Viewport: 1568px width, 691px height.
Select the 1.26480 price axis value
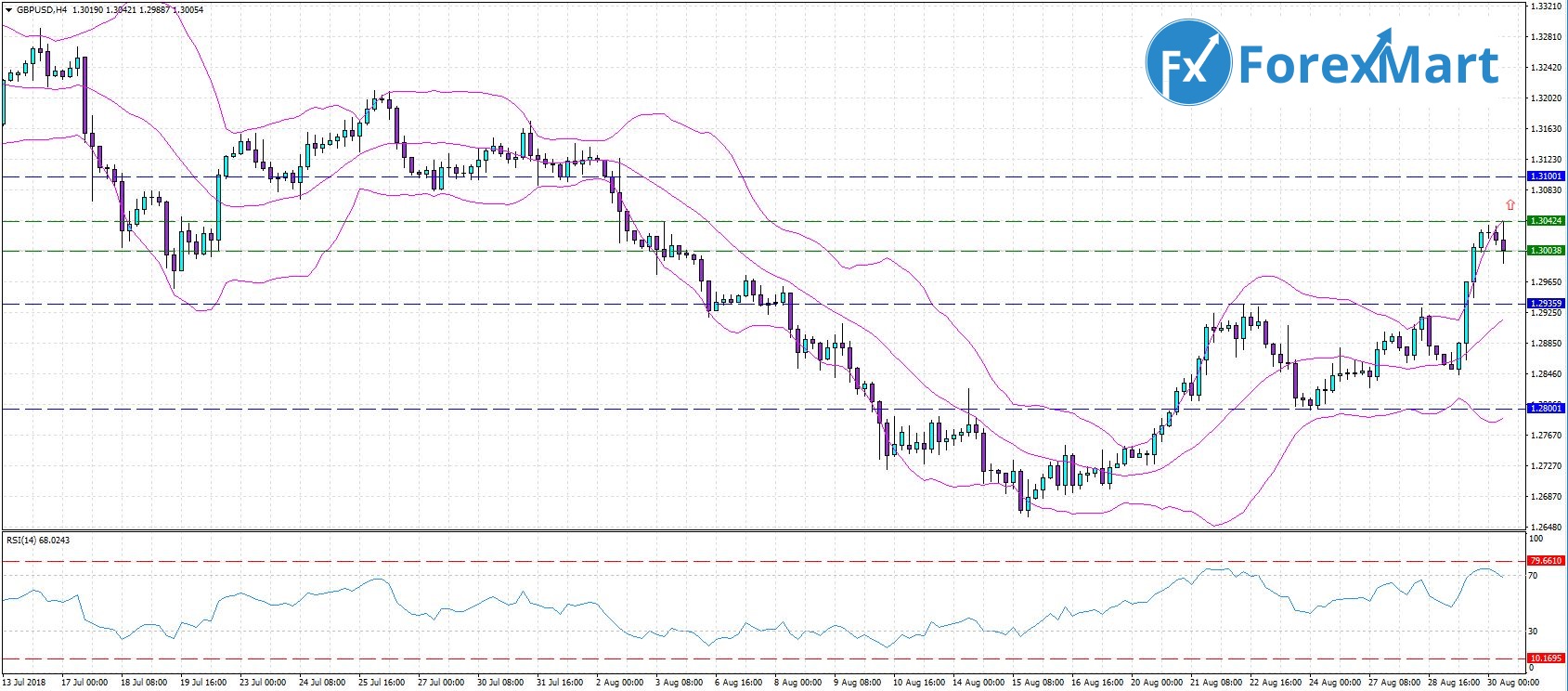point(1544,528)
